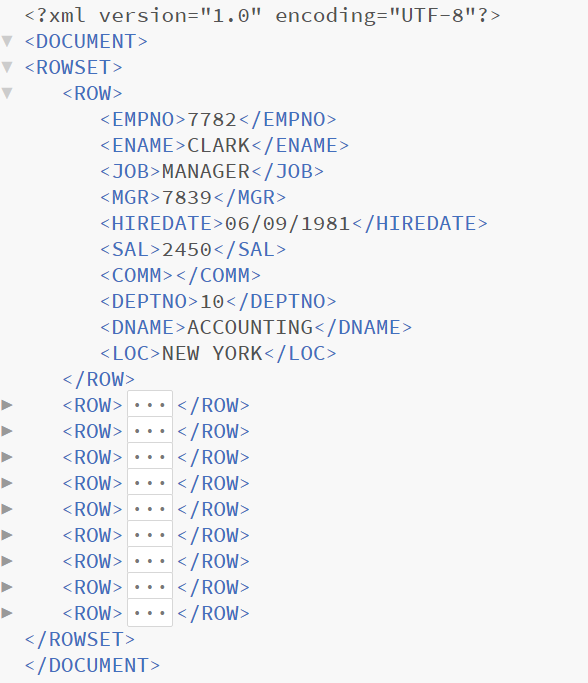Collapse the expanded first ROW element
588x683 pixels.
point(7,93)
